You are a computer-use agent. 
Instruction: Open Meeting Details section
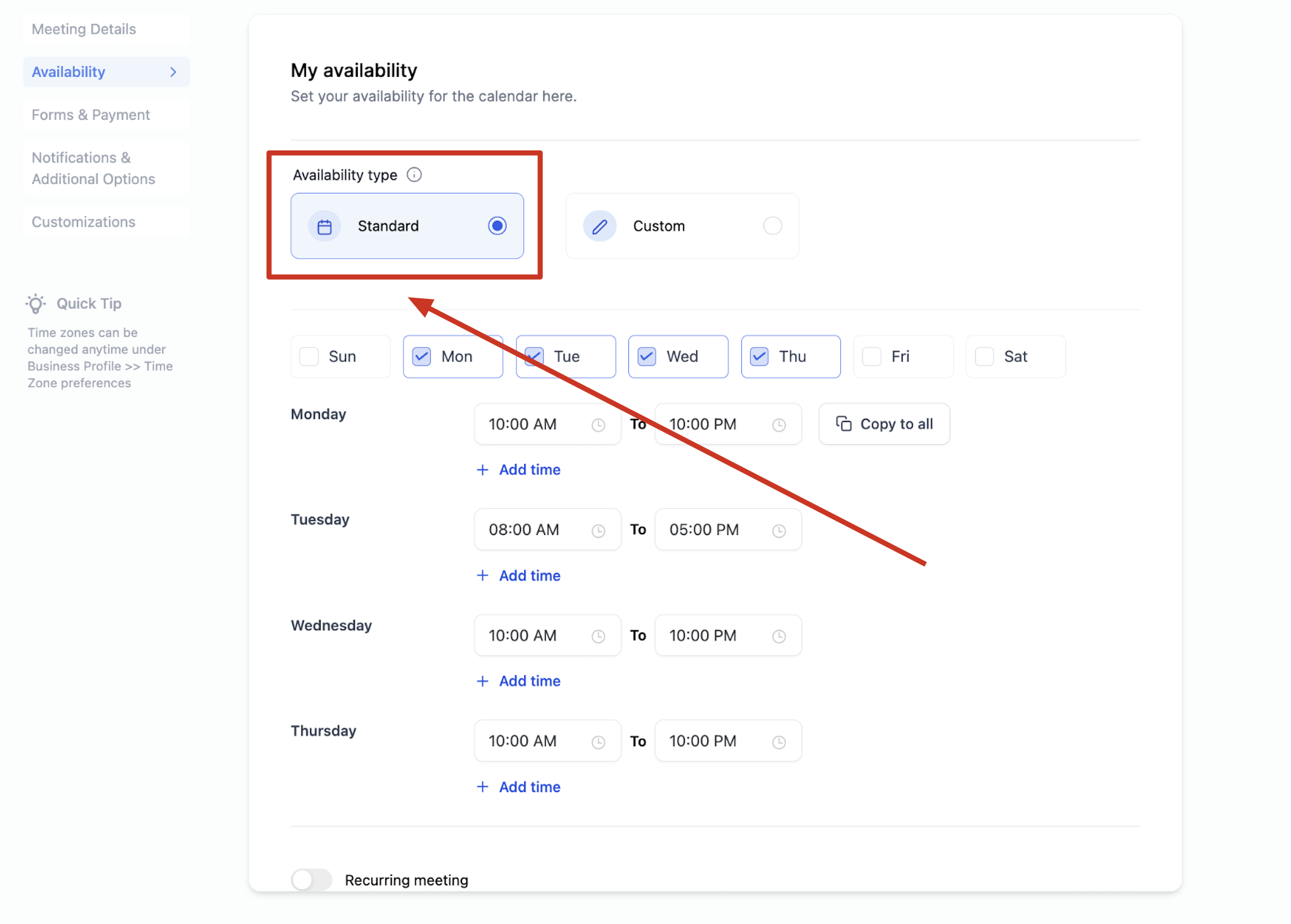coord(84,29)
